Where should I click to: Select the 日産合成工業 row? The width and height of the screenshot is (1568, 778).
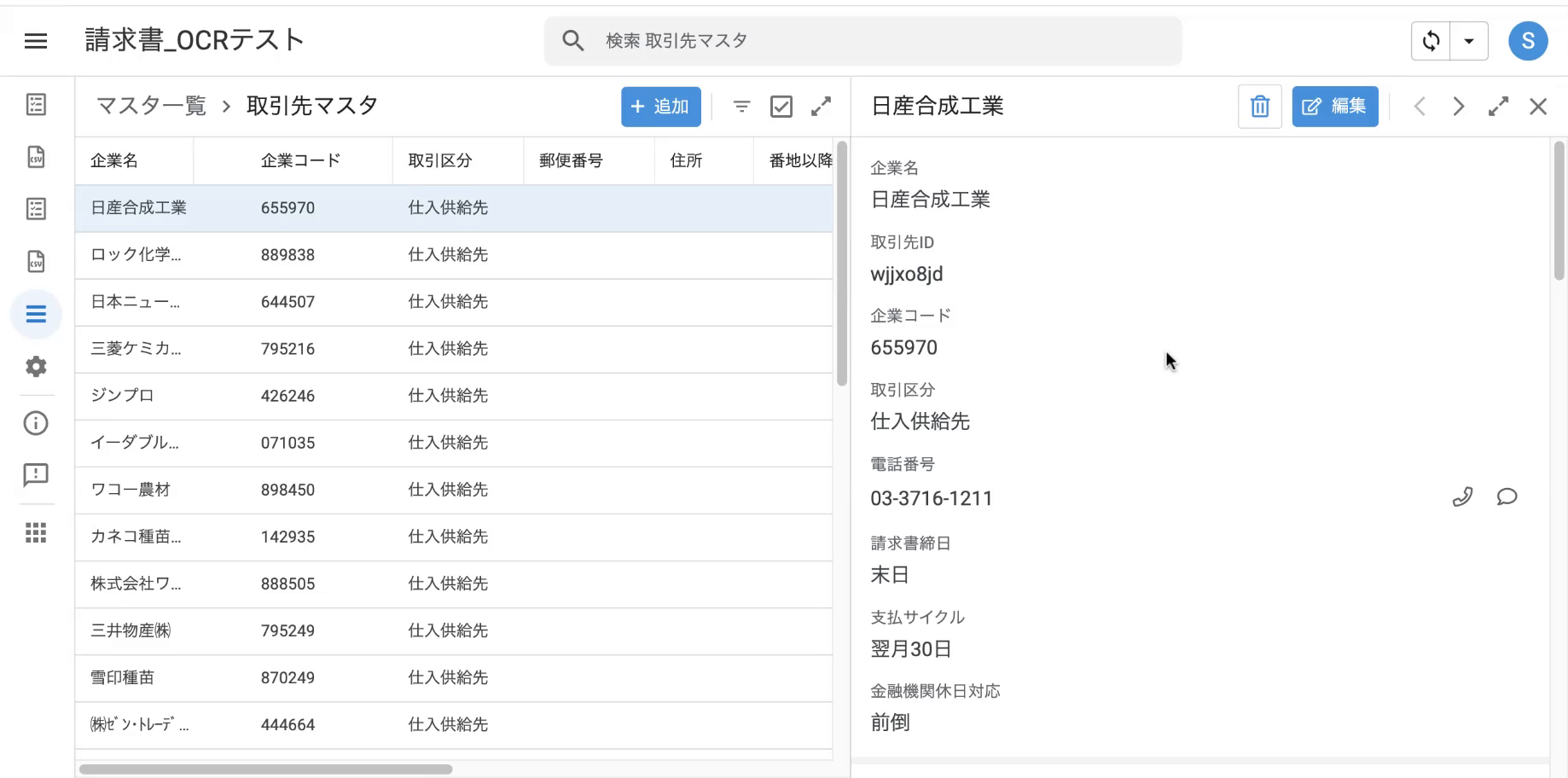[454, 208]
